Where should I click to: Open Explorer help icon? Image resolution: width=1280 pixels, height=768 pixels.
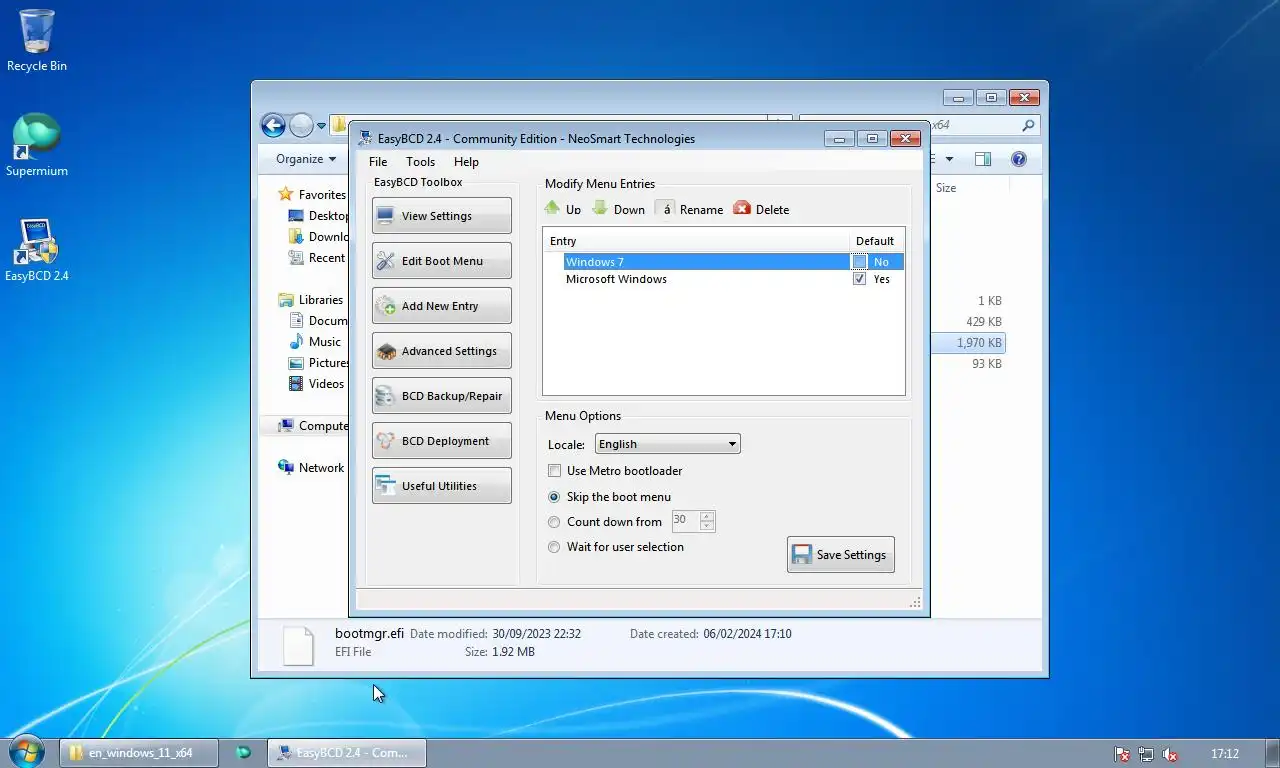tap(1019, 159)
